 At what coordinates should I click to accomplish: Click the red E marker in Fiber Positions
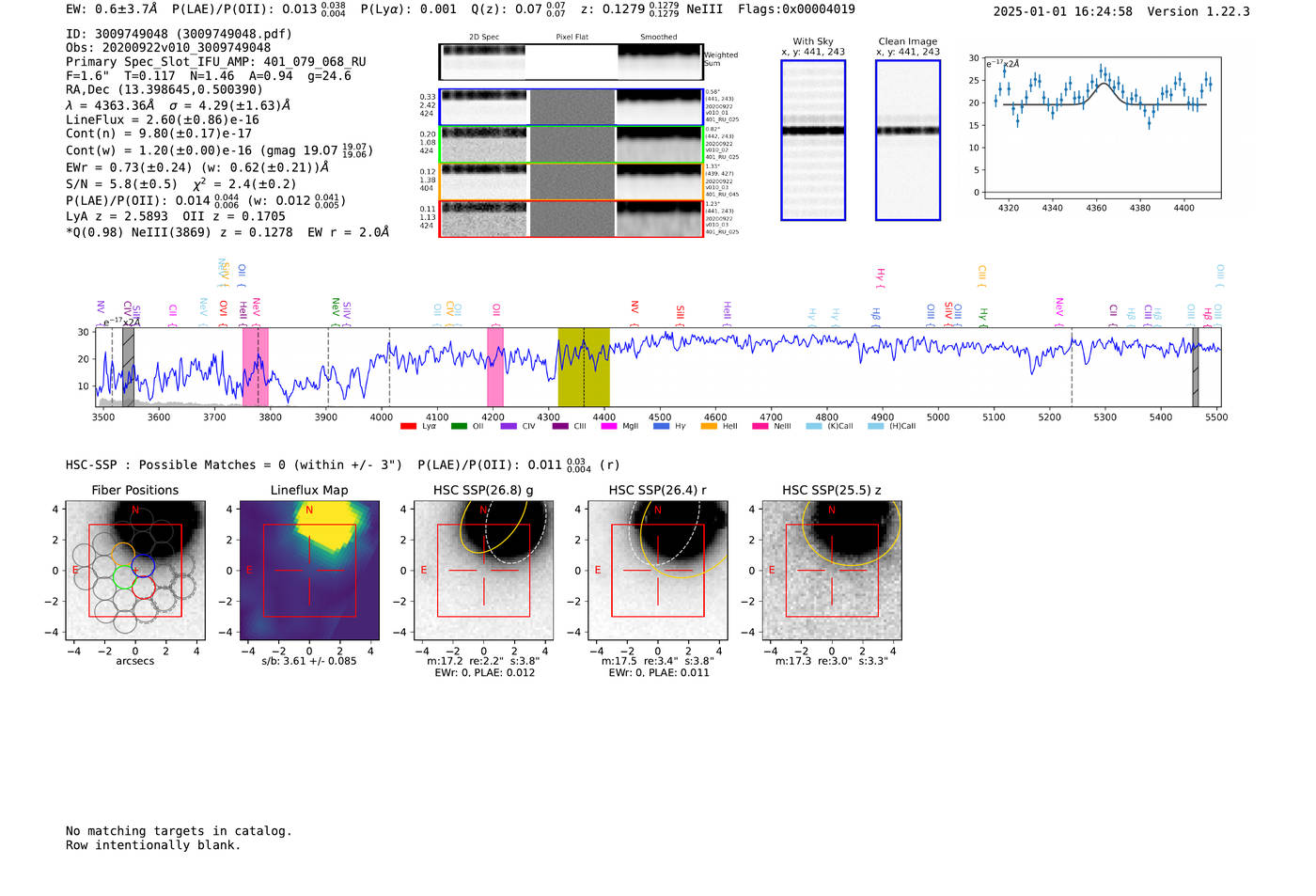coord(75,571)
